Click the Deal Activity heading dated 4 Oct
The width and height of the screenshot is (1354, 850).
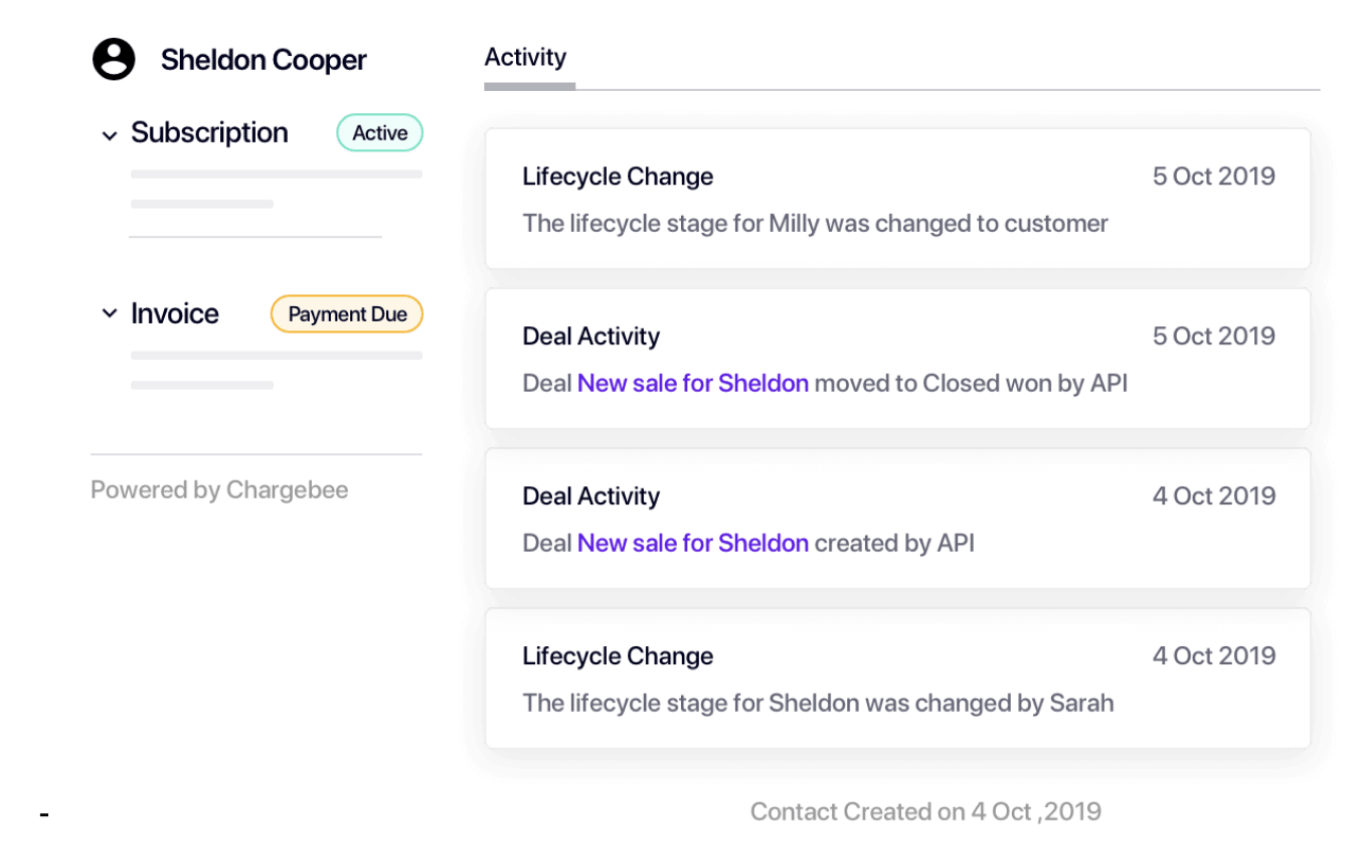coord(590,496)
